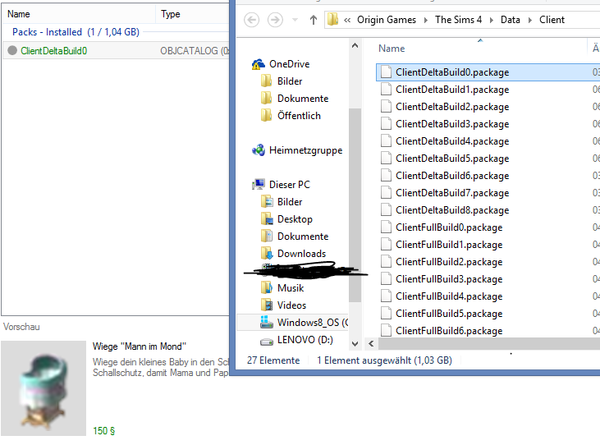
Task: Show hidden breadcrumb path chevrons
Action: click(347, 20)
